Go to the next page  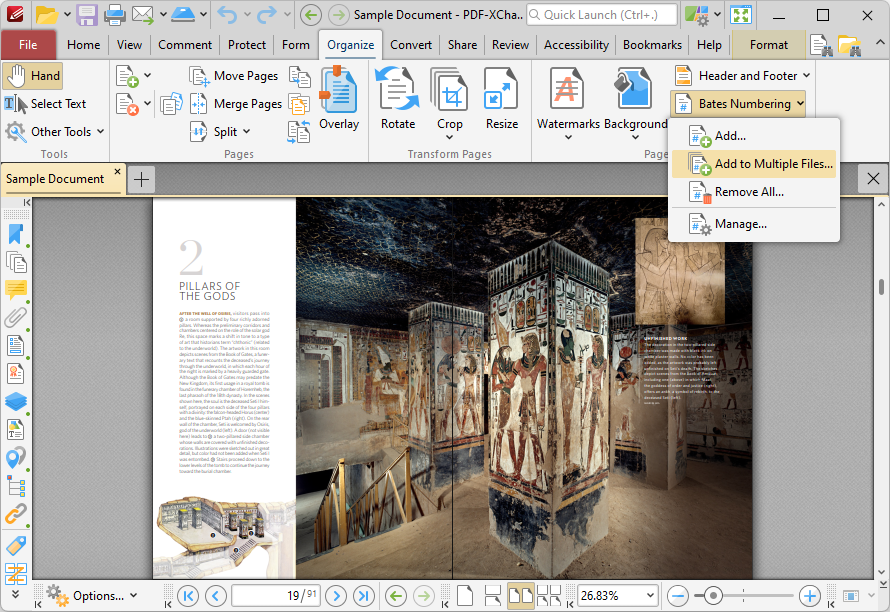point(336,596)
